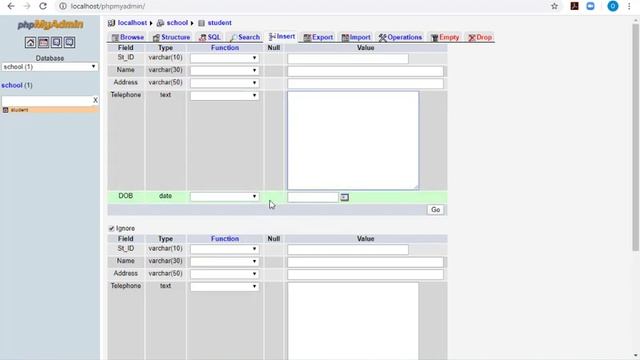This screenshot has height=360, width=640.
Task: Click the student table icon in breadcrumb
Action: [201, 23]
